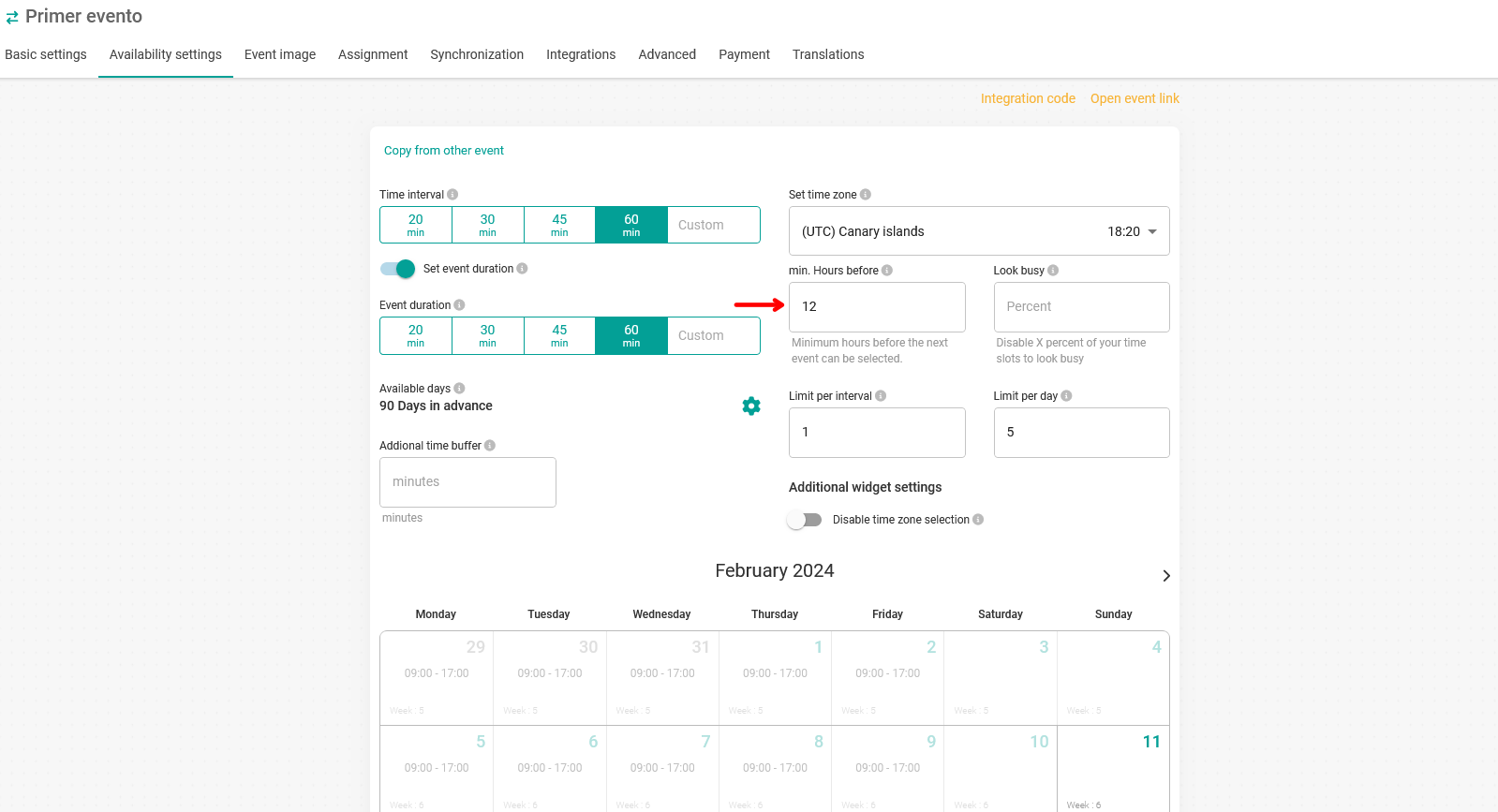The width and height of the screenshot is (1498, 812).
Task: Click info icon next to Time interval
Action: coord(452,195)
